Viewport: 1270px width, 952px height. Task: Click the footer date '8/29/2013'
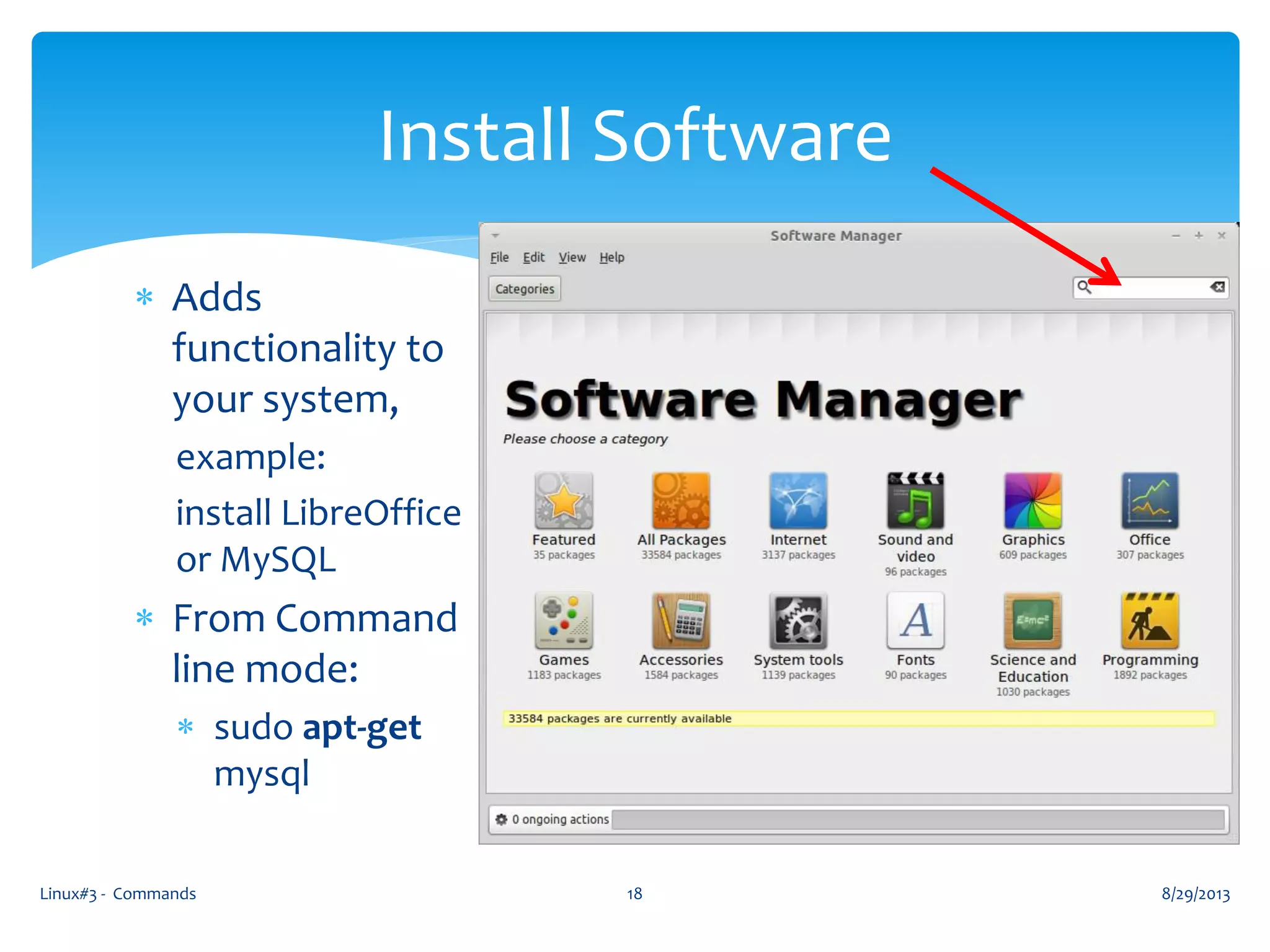tap(1196, 894)
